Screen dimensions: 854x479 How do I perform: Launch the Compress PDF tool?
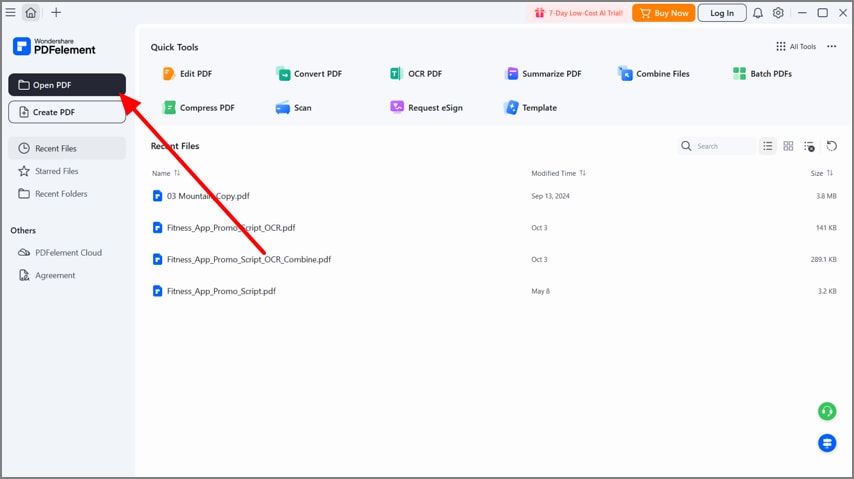tap(199, 108)
